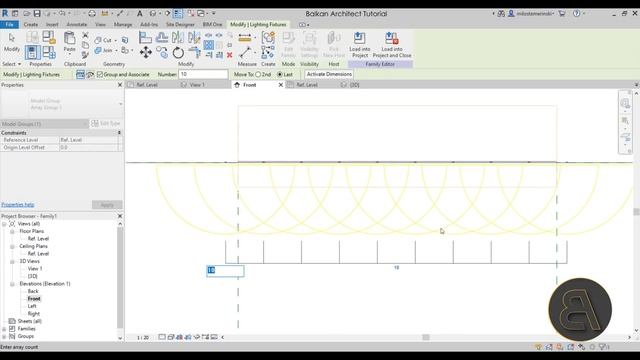Image resolution: width=640 pixels, height=360 pixels.
Task: Expand the Groups tree node
Action: tap(4, 336)
